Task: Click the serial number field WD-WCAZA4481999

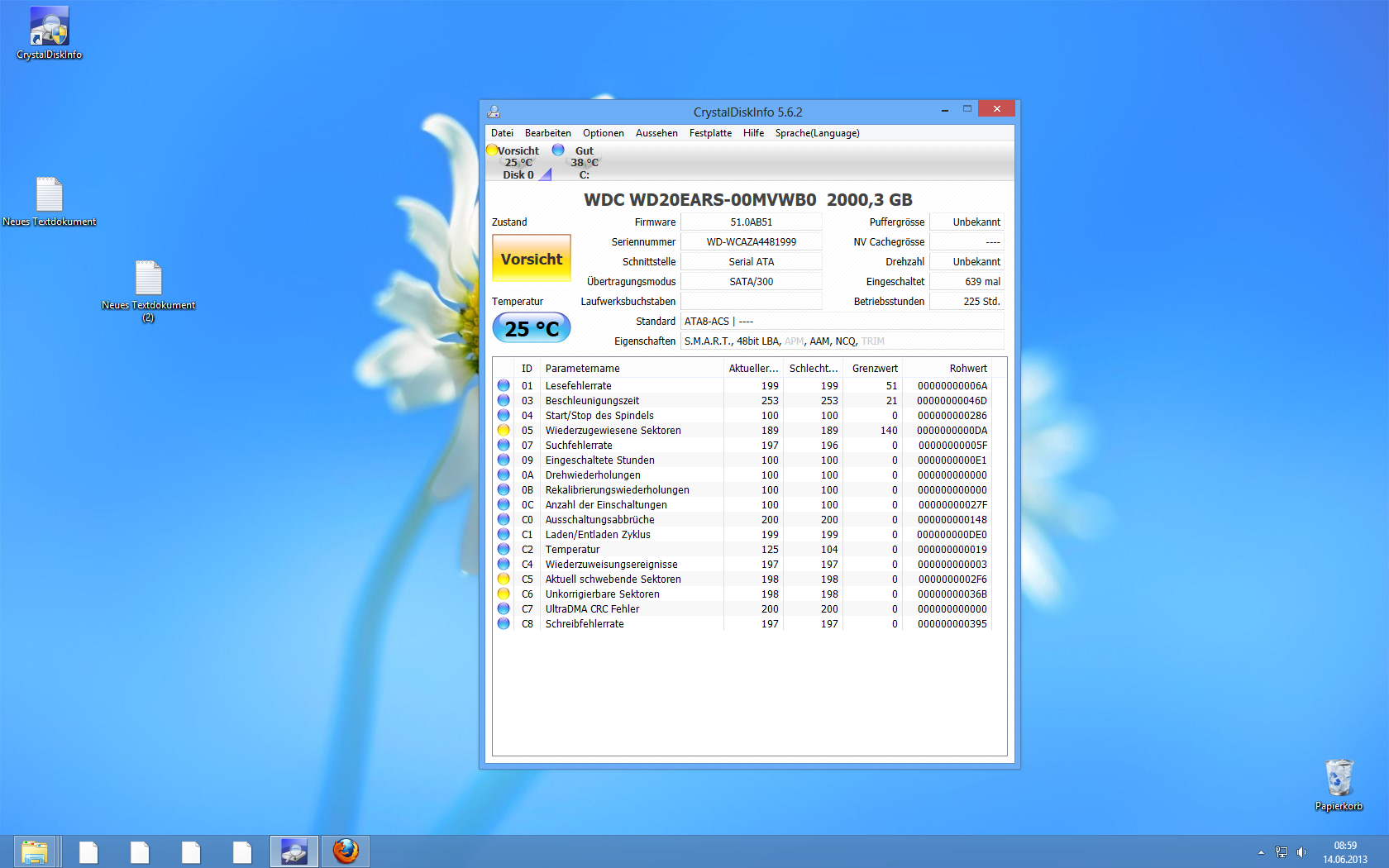Action: click(752, 242)
